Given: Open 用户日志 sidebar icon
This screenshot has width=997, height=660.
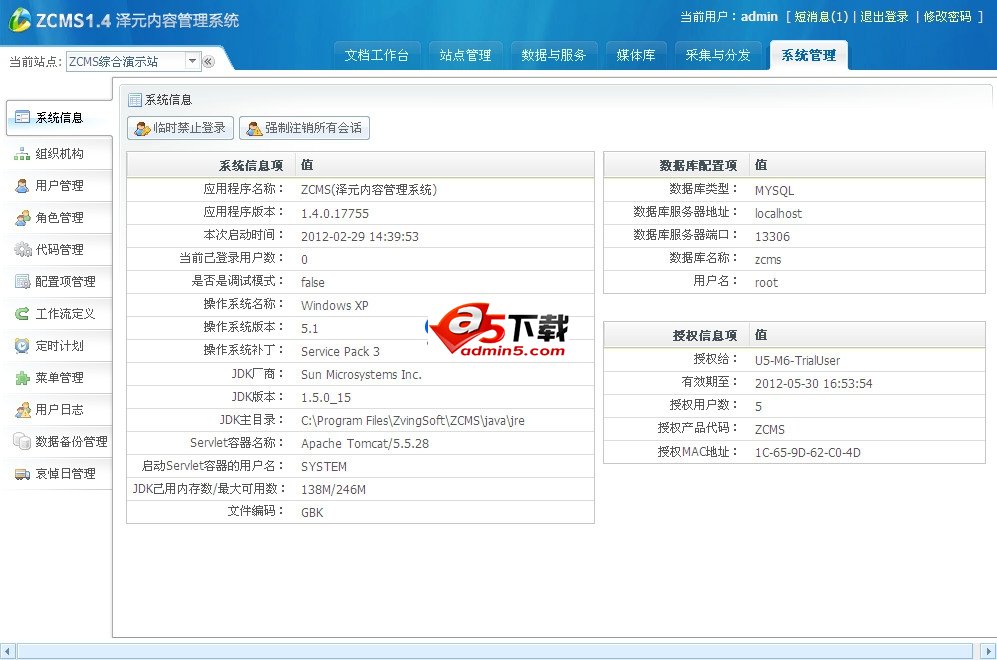Looking at the screenshot, I should pyautogui.click(x=22, y=409).
